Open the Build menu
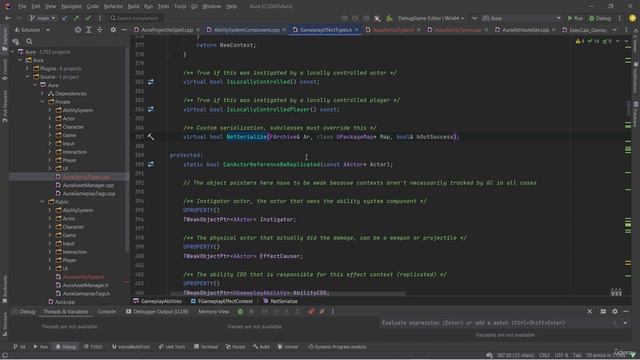 coord(133,7)
